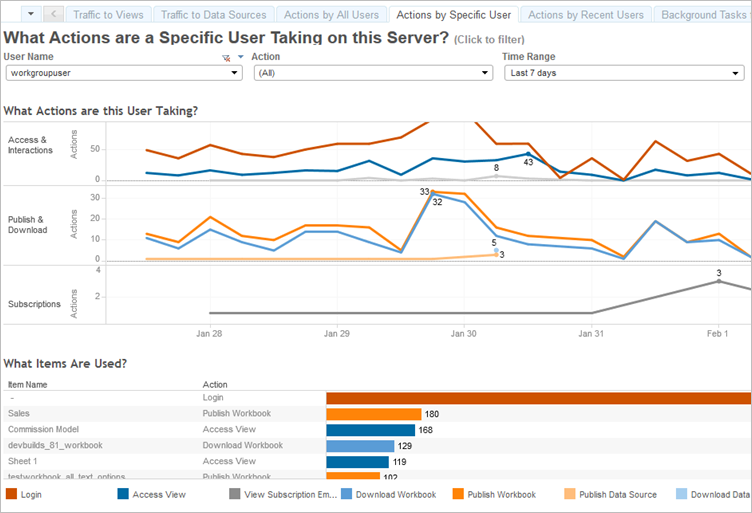The image size is (752, 513).
Task: Select the Commission Model Access View bar
Action: [371, 430]
